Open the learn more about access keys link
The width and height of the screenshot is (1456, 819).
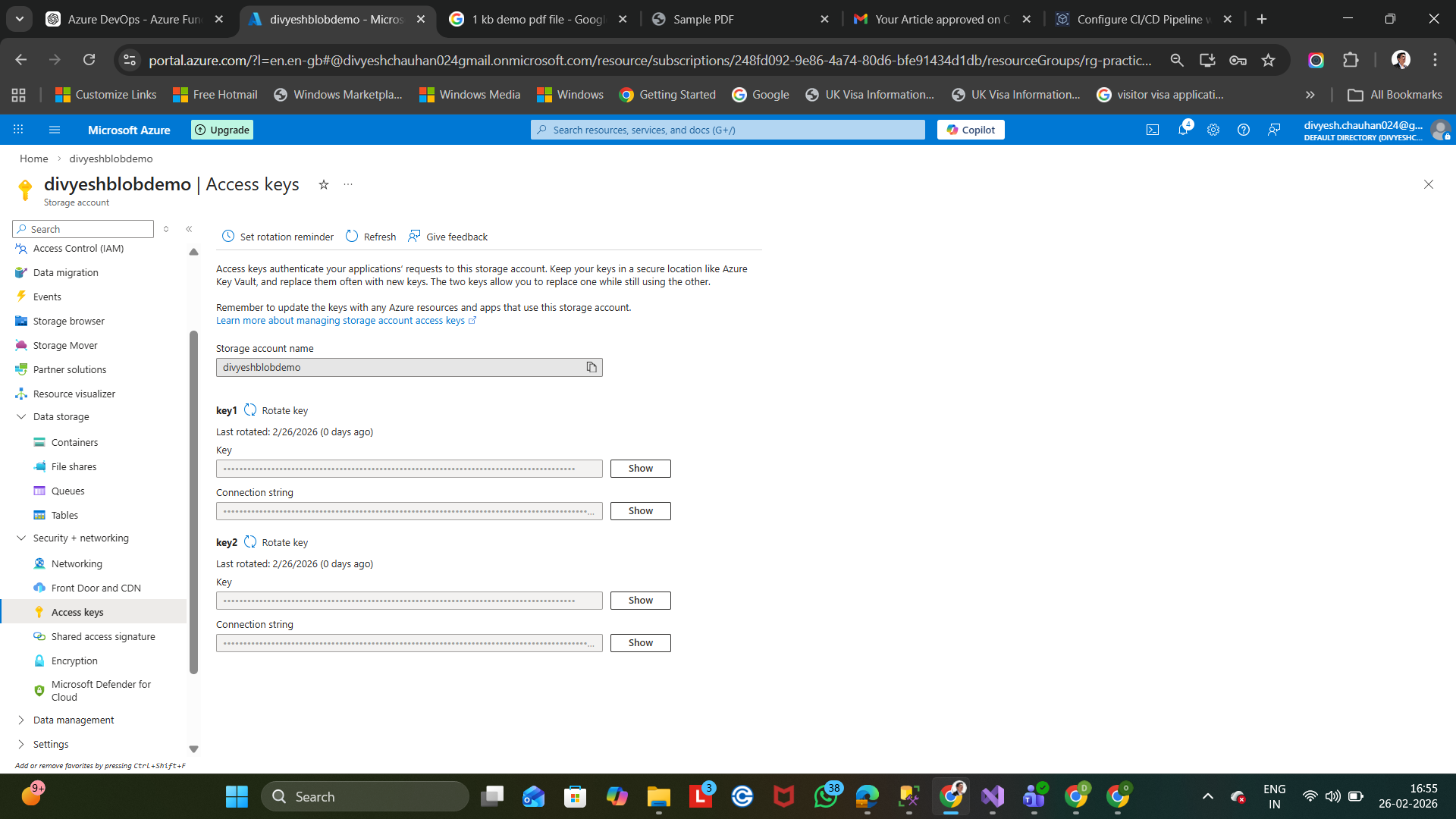340,321
